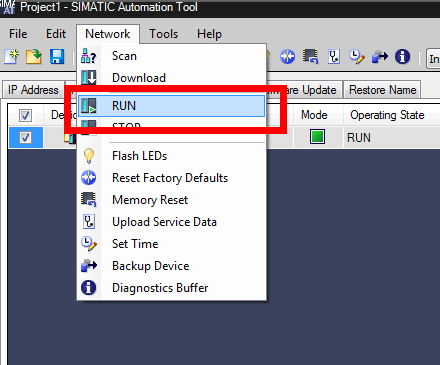Switch to the IP Address tab
The image size is (440, 365).
[33, 90]
